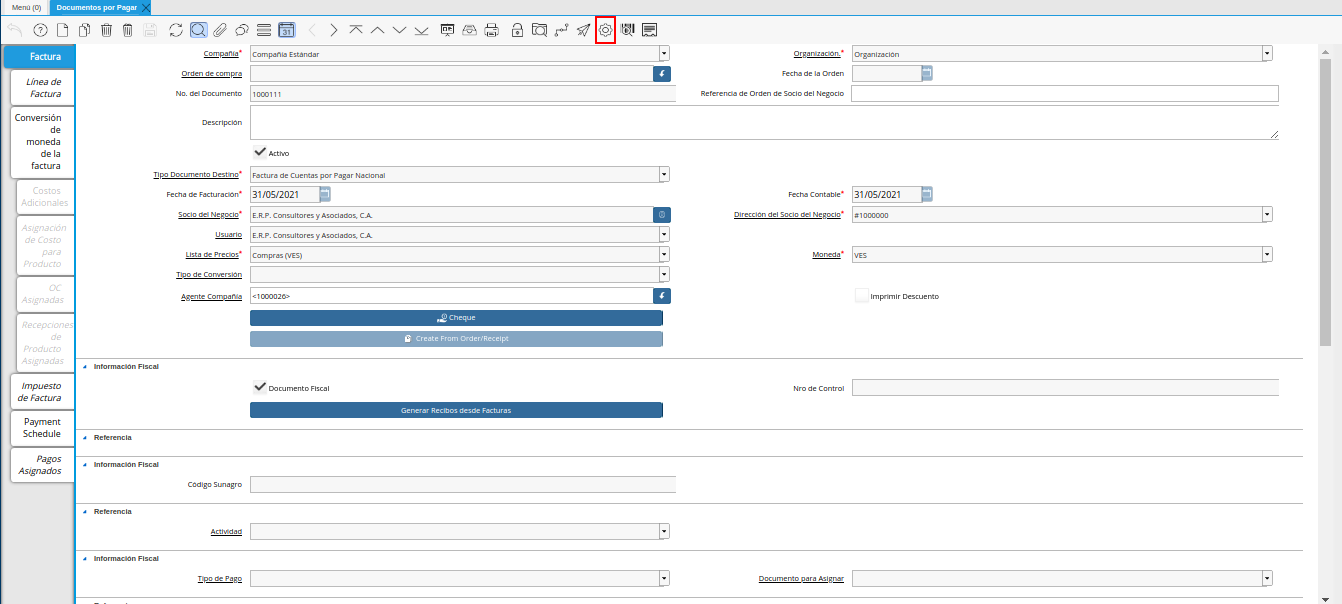Click the Orden de compra lookup button
The height and width of the screenshot is (604, 1342).
click(662, 73)
